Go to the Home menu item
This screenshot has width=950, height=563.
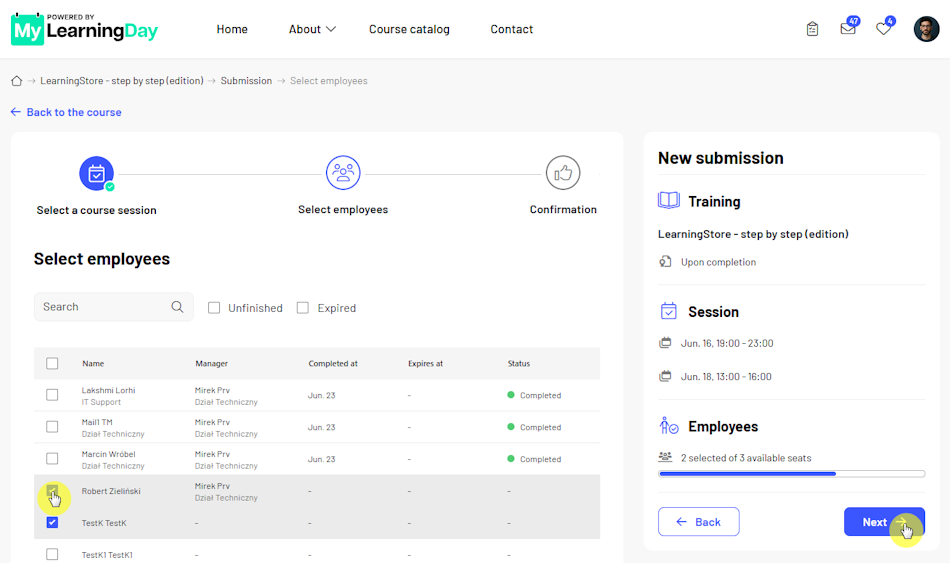pyautogui.click(x=232, y=29)
